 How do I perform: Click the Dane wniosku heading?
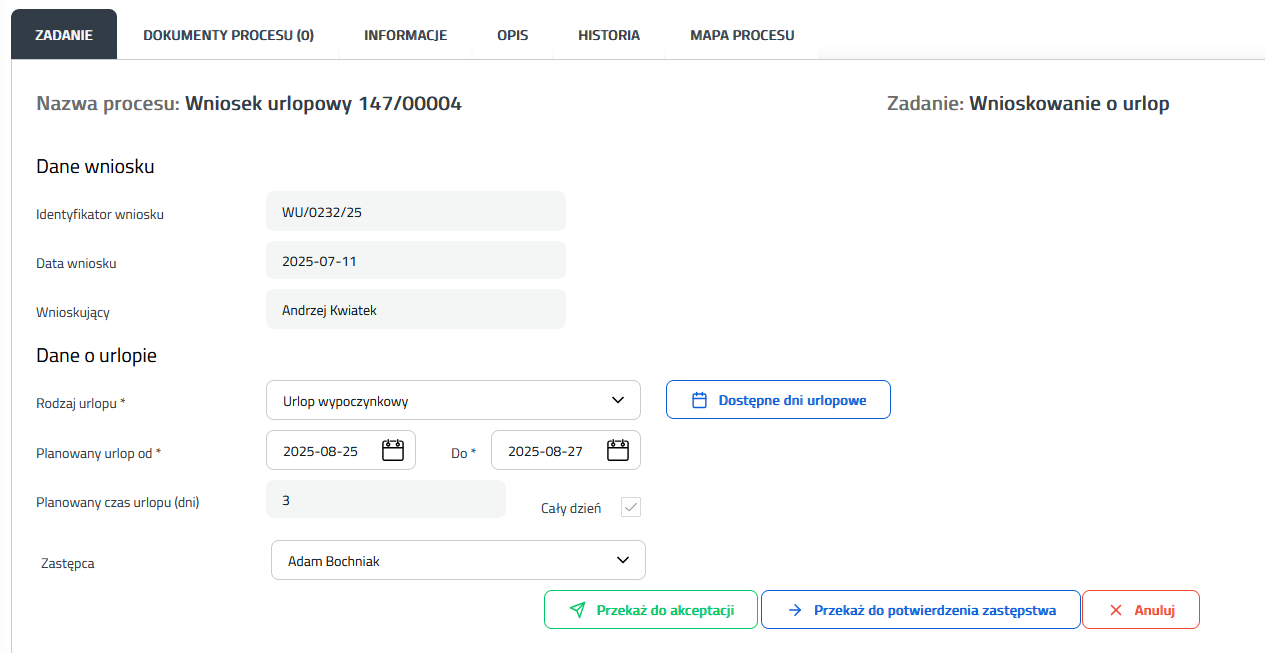click(x=95, y=167)
